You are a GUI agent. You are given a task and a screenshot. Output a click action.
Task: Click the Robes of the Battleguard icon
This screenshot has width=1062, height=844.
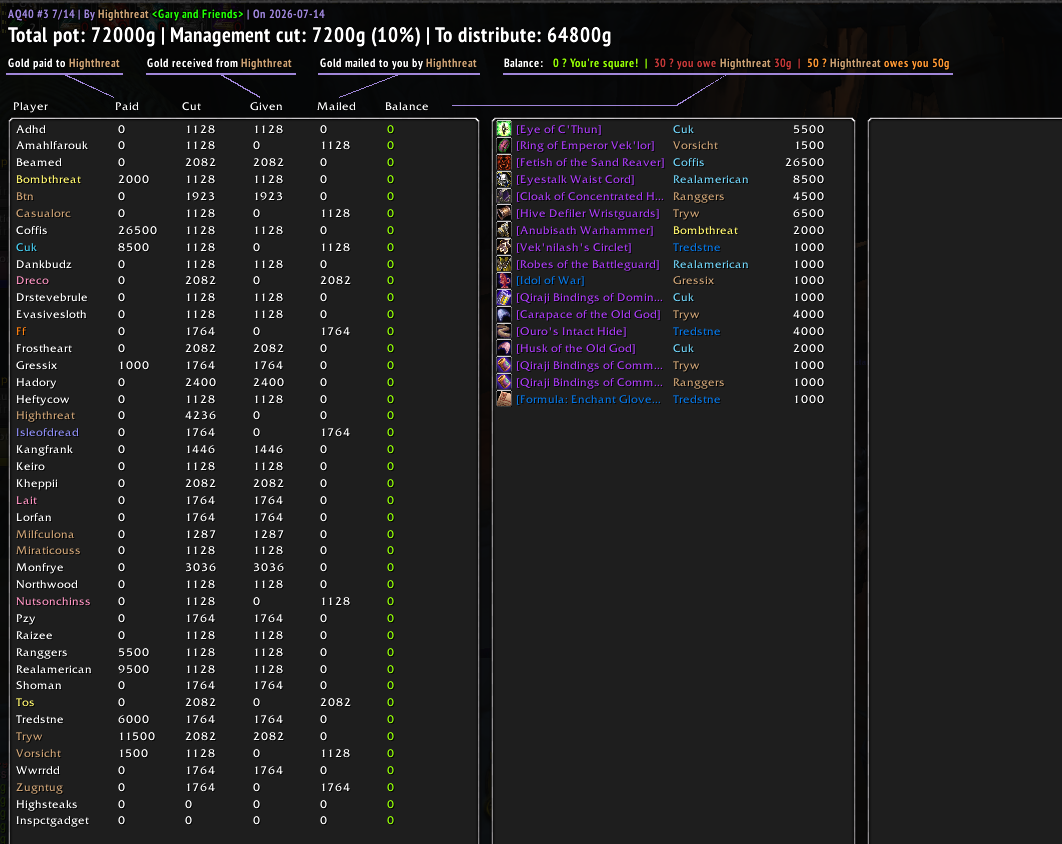(x=504, y=264)
